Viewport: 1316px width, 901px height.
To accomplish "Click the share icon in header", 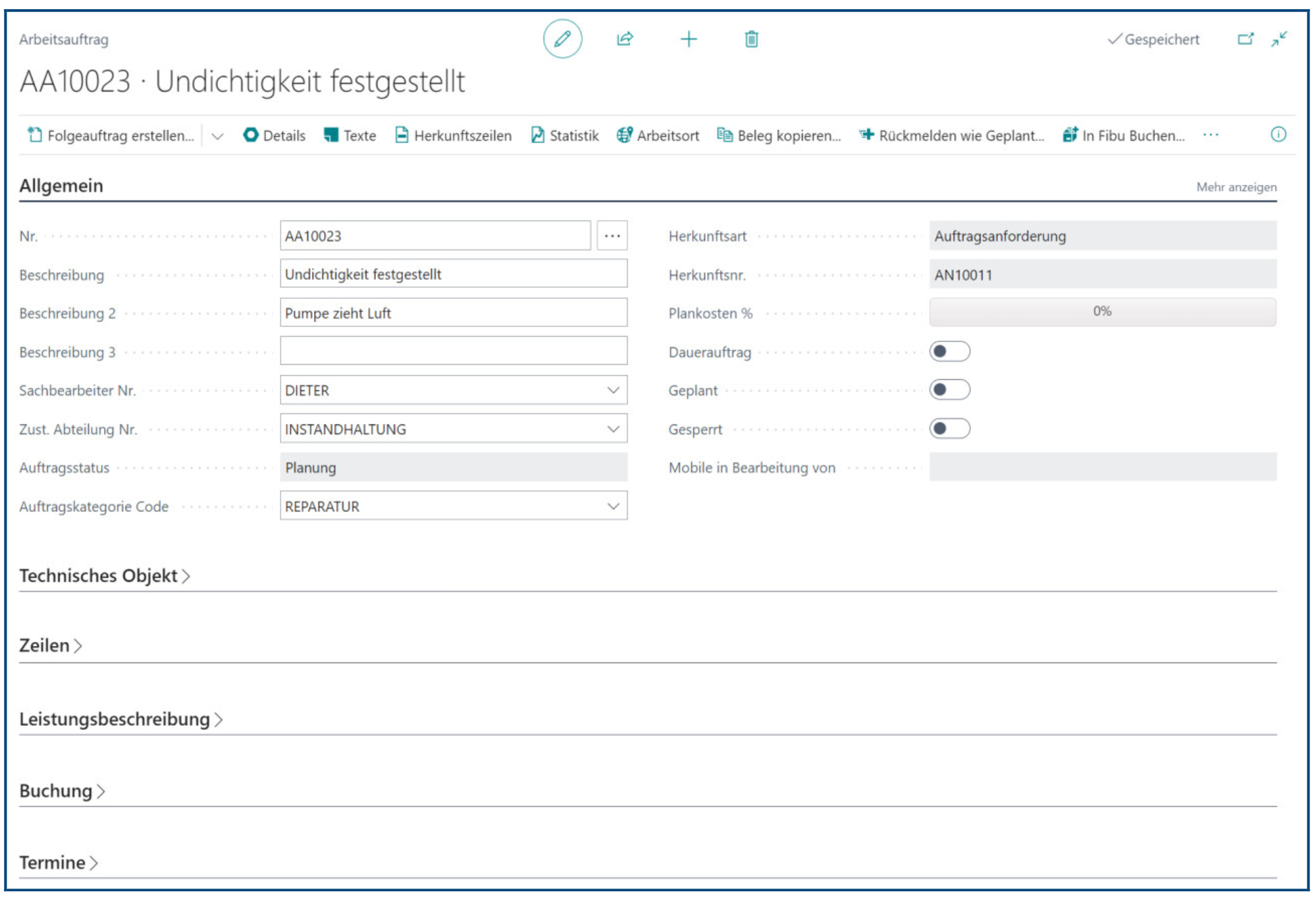I will click(x=625, y=39).
